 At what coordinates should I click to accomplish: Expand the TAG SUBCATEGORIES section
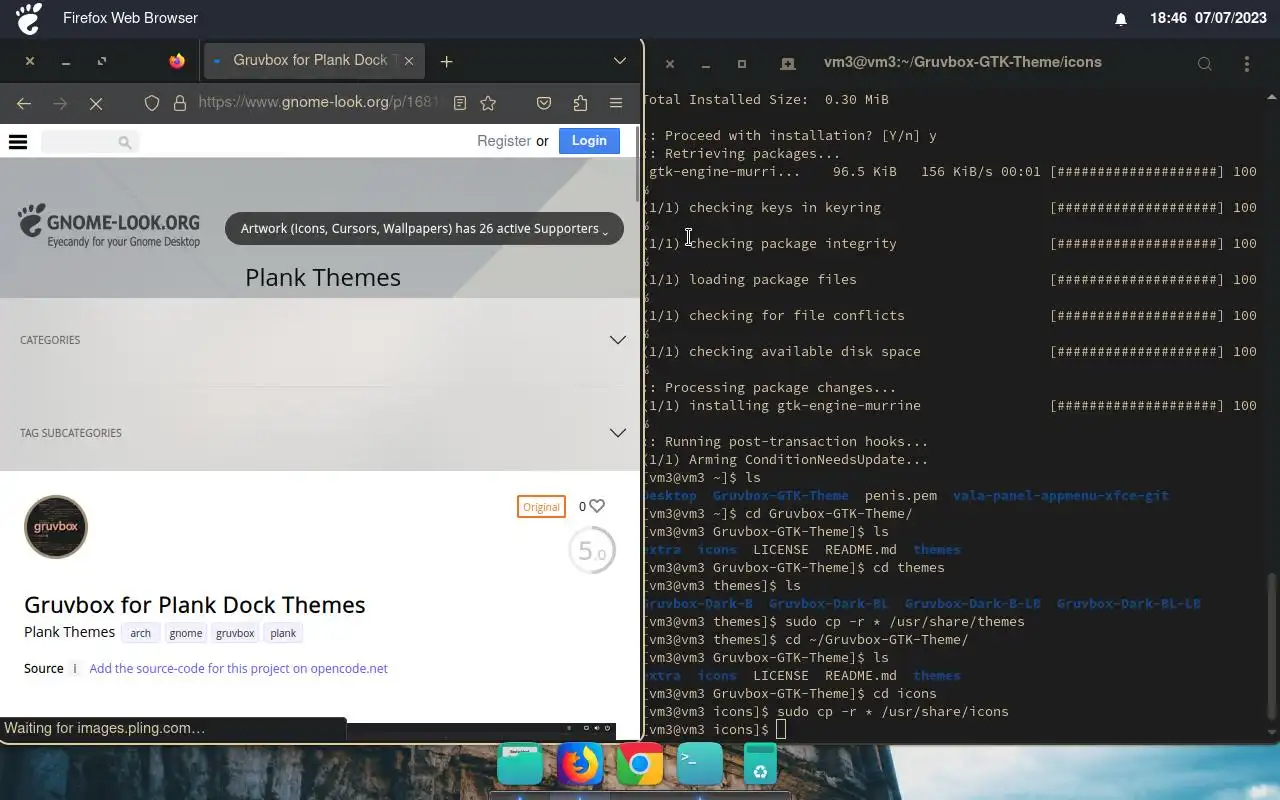tap(320, 433)
